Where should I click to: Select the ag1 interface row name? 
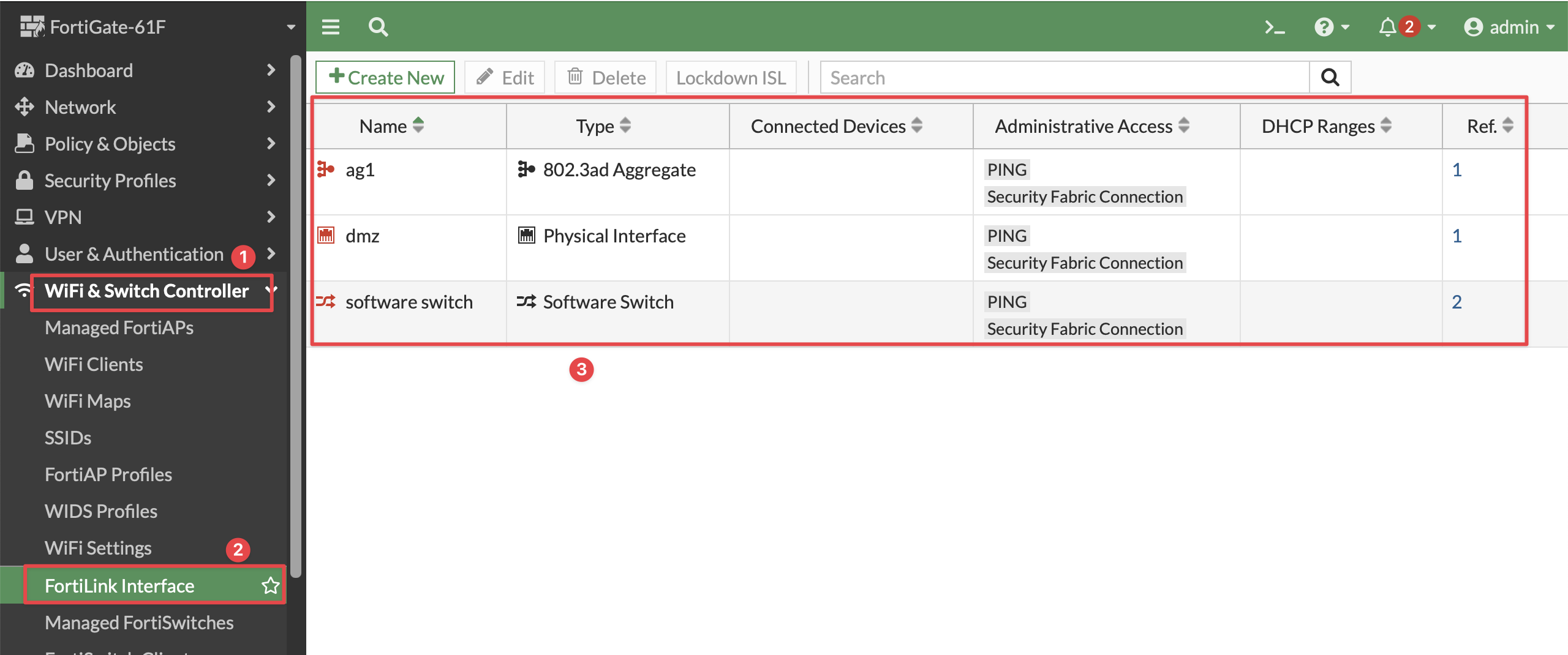pos(360,170)
